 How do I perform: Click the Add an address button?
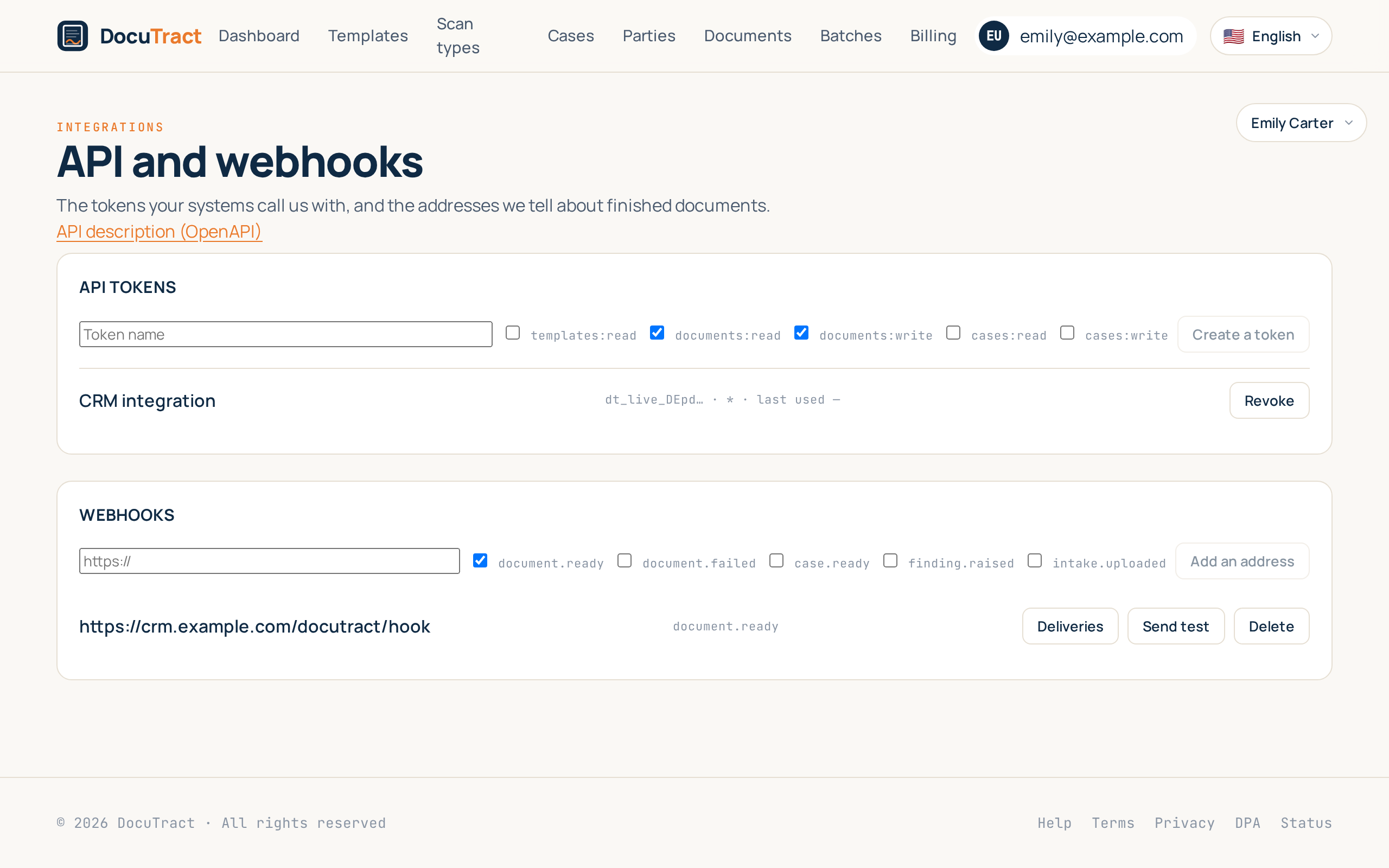pos(1242,561)
